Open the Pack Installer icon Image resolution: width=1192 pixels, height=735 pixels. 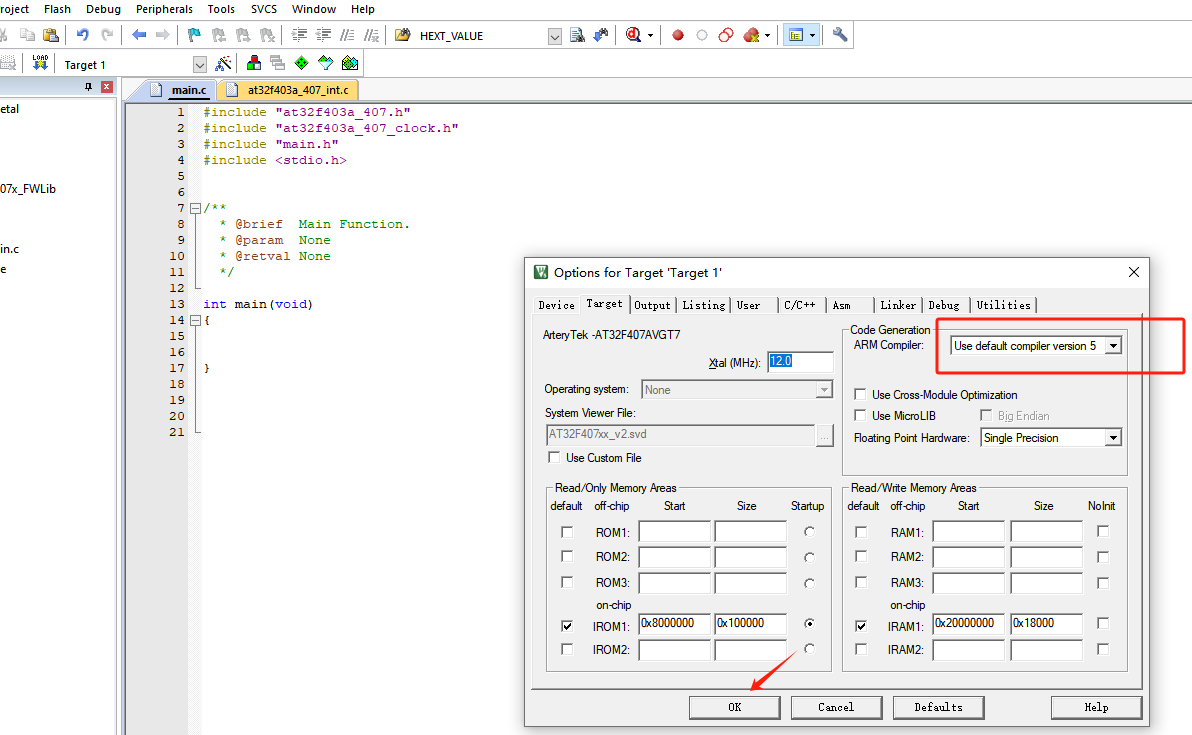[350, 63]
